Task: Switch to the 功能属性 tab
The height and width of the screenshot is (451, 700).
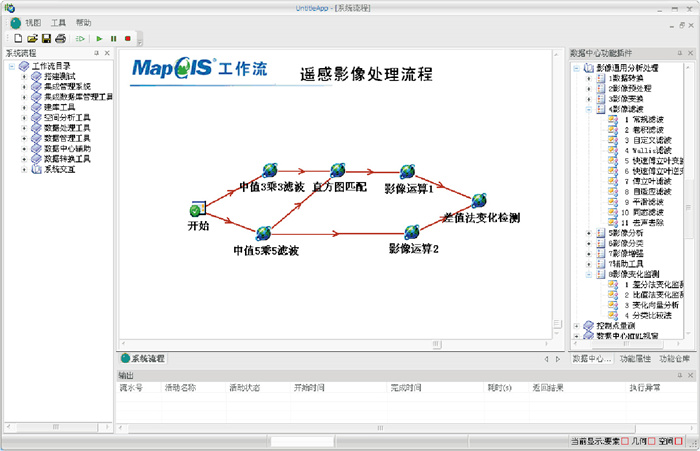Action: point(635,359)
